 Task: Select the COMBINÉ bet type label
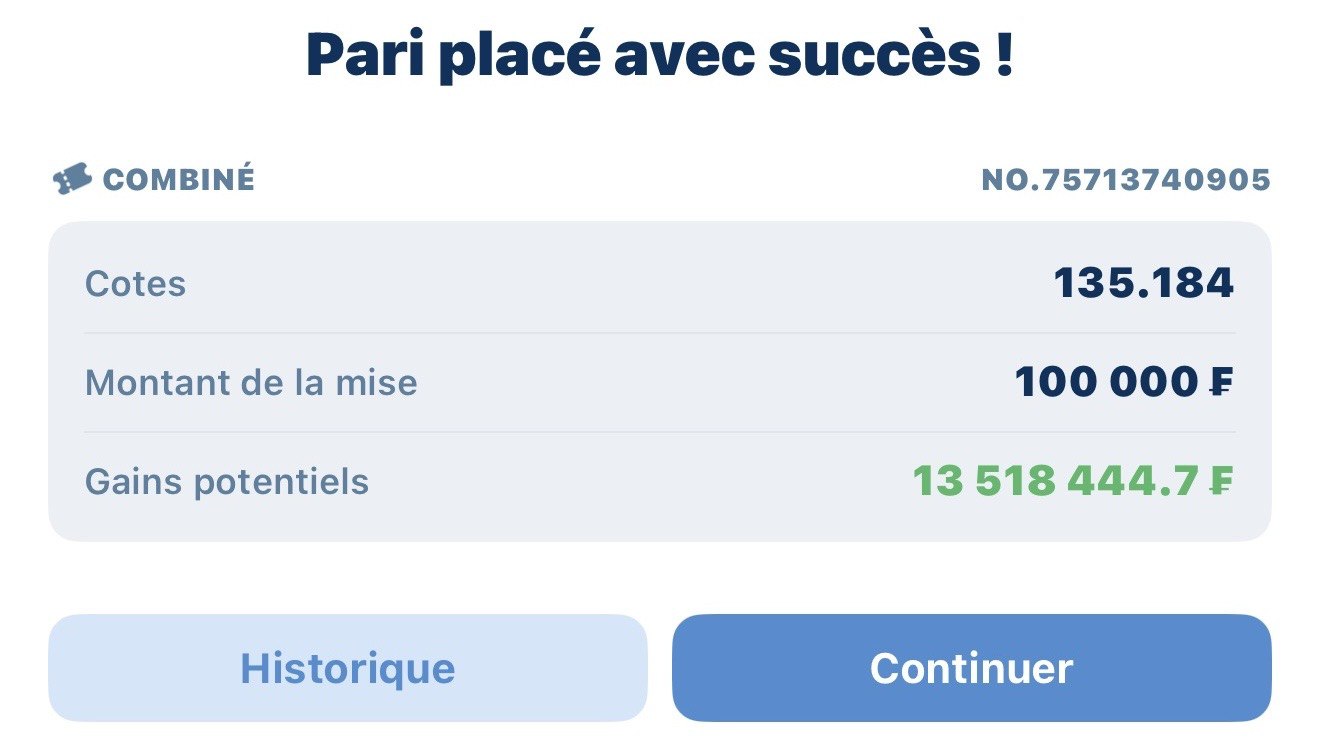[x=179, y=180]
